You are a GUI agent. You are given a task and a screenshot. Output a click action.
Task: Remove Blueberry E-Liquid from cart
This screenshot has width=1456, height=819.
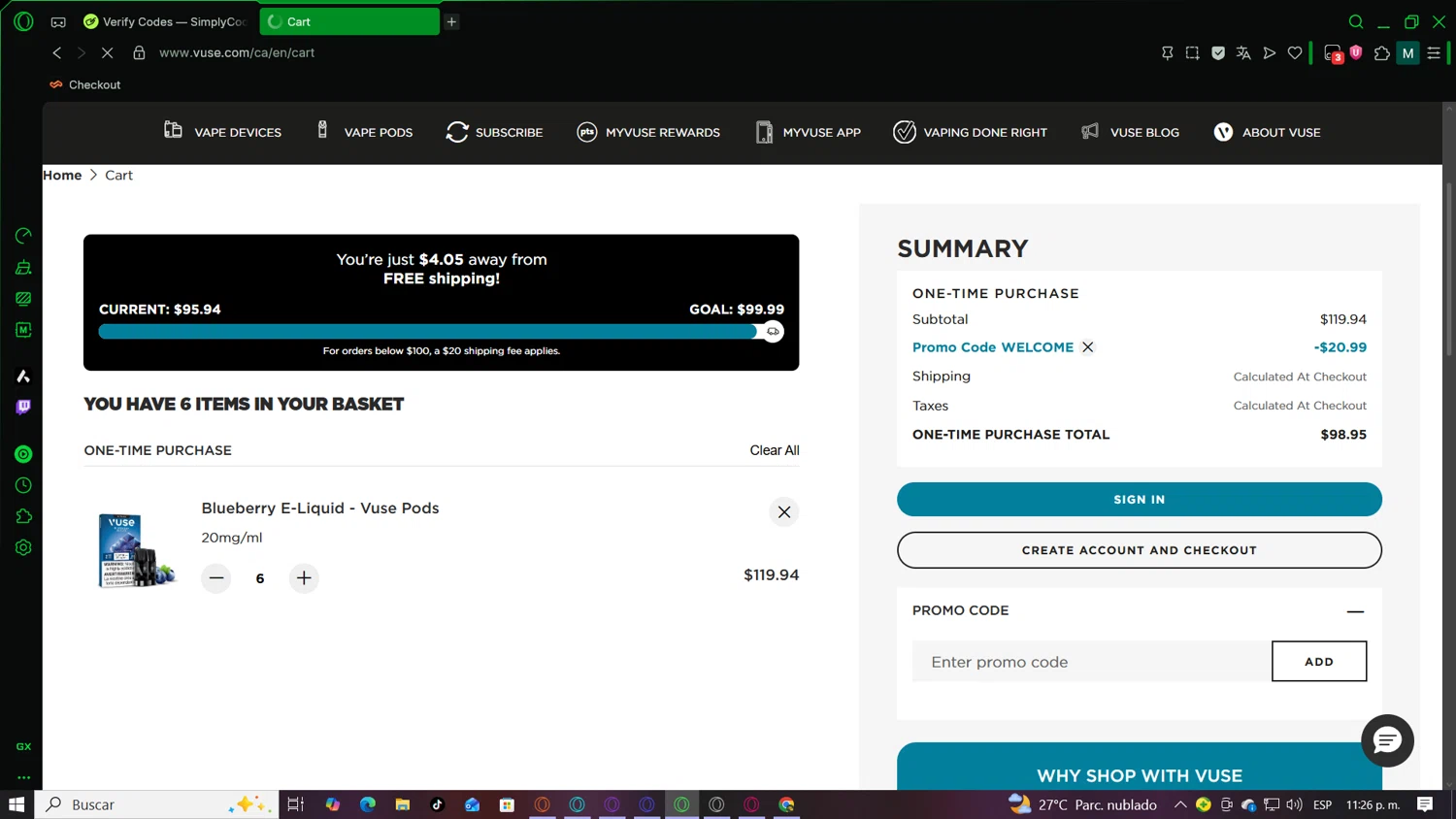click(784, 512)
